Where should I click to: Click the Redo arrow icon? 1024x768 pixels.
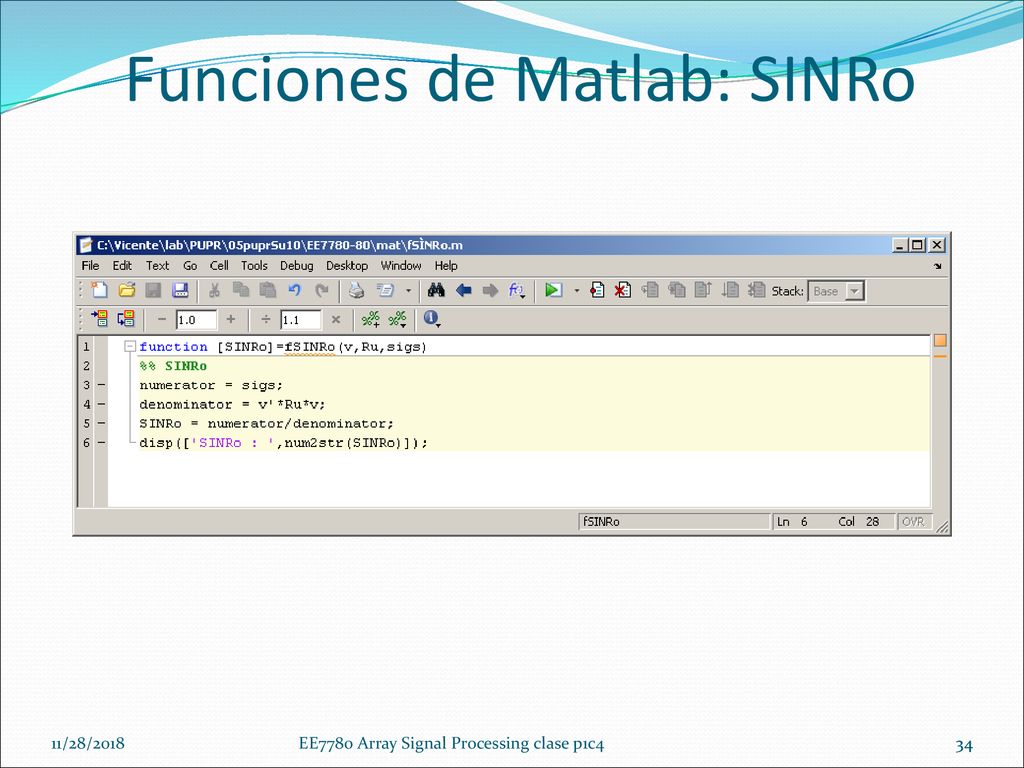tap(321, 290)
